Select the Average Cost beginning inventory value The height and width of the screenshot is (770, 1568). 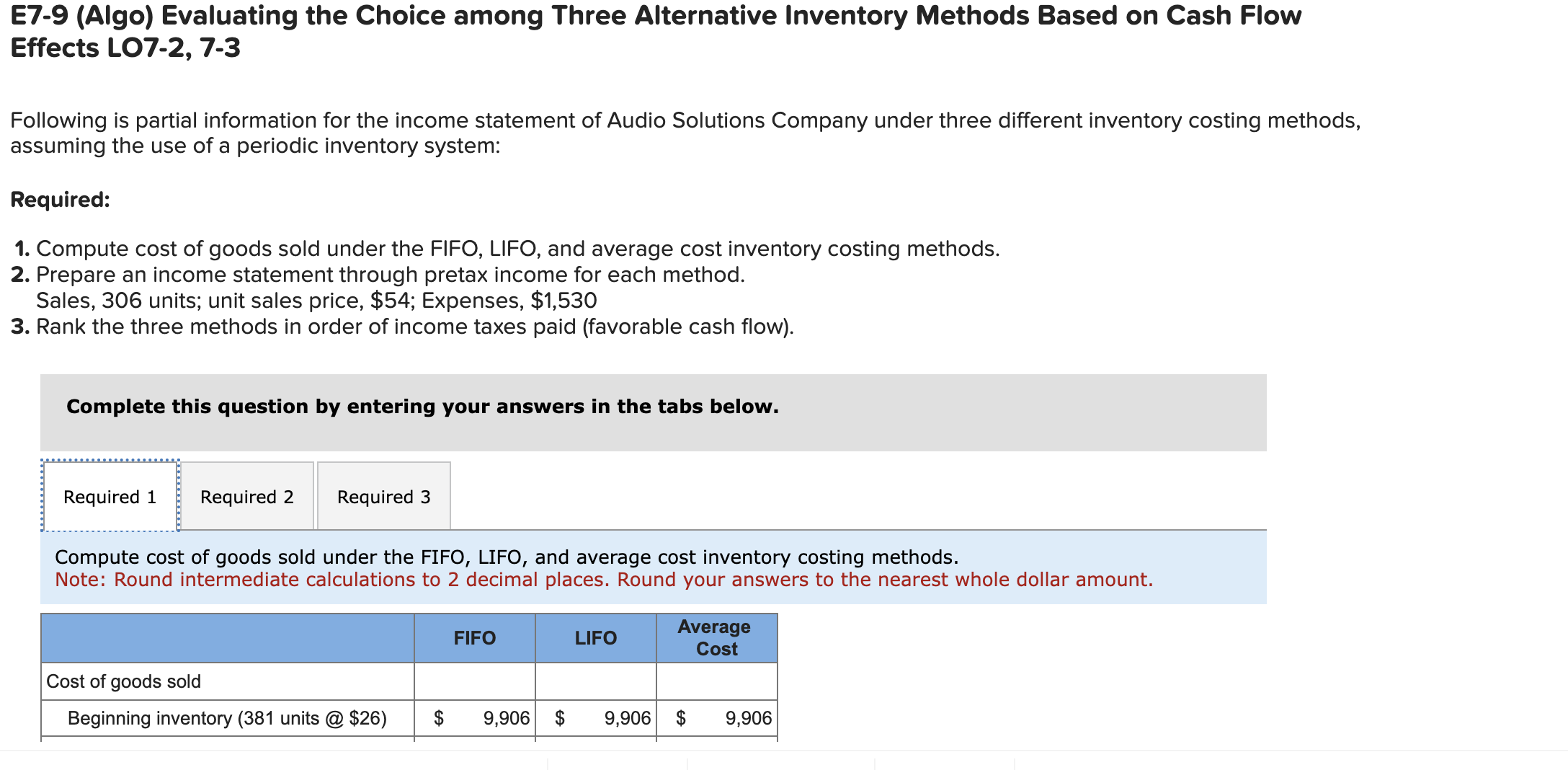pyautogui.click(x=747, y=718)
